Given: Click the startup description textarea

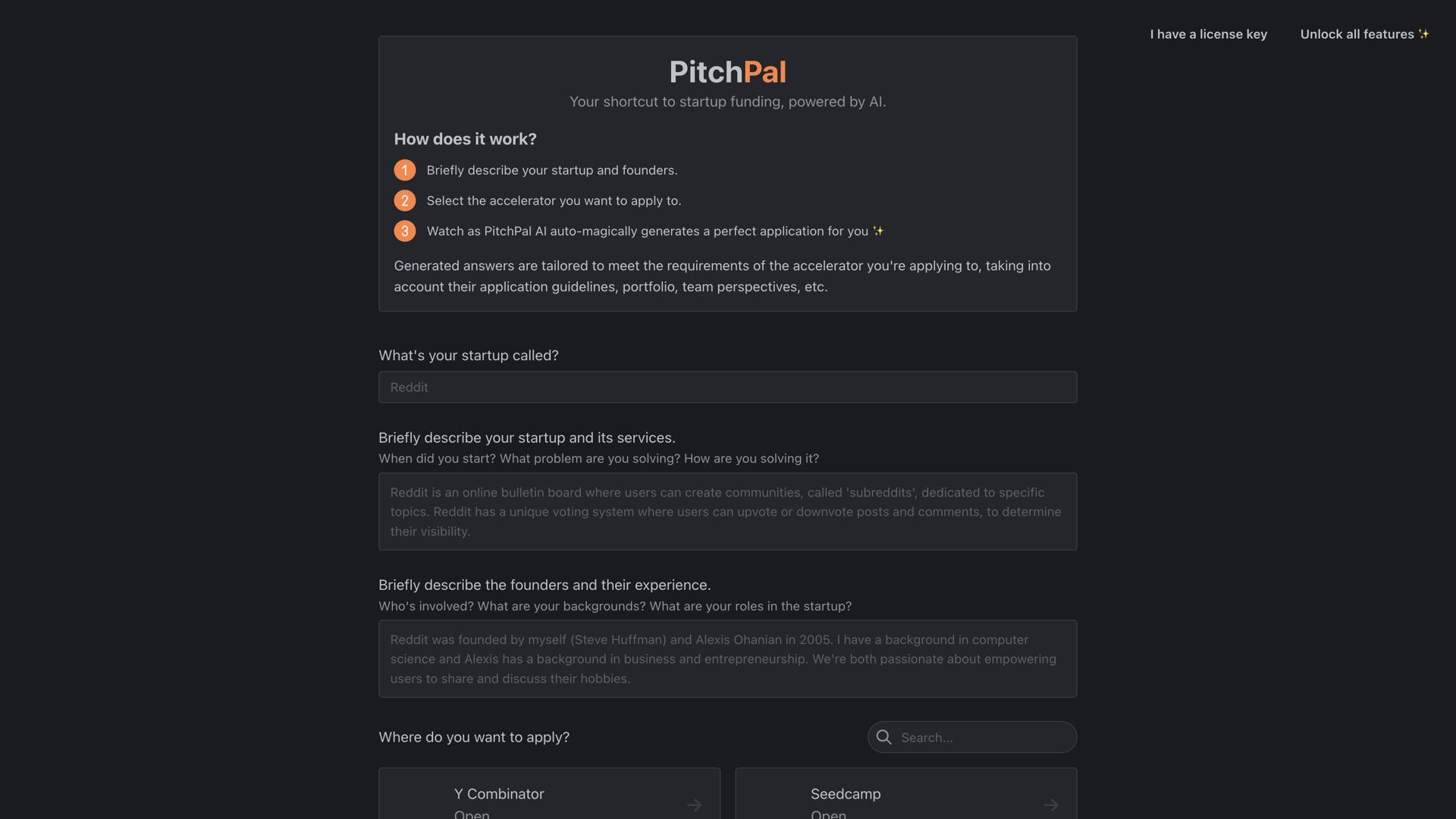Looking at the screenshot, I should pyautogui.click(x=727, y=511).
